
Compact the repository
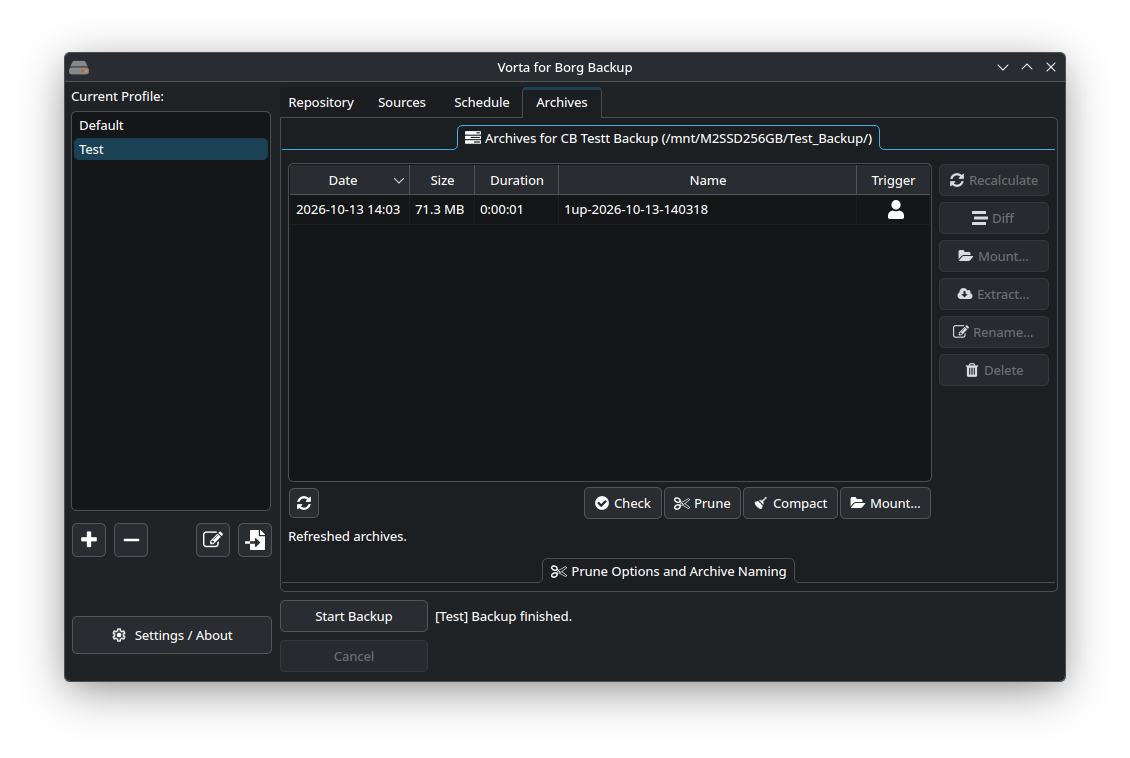(x=791, y=503)
